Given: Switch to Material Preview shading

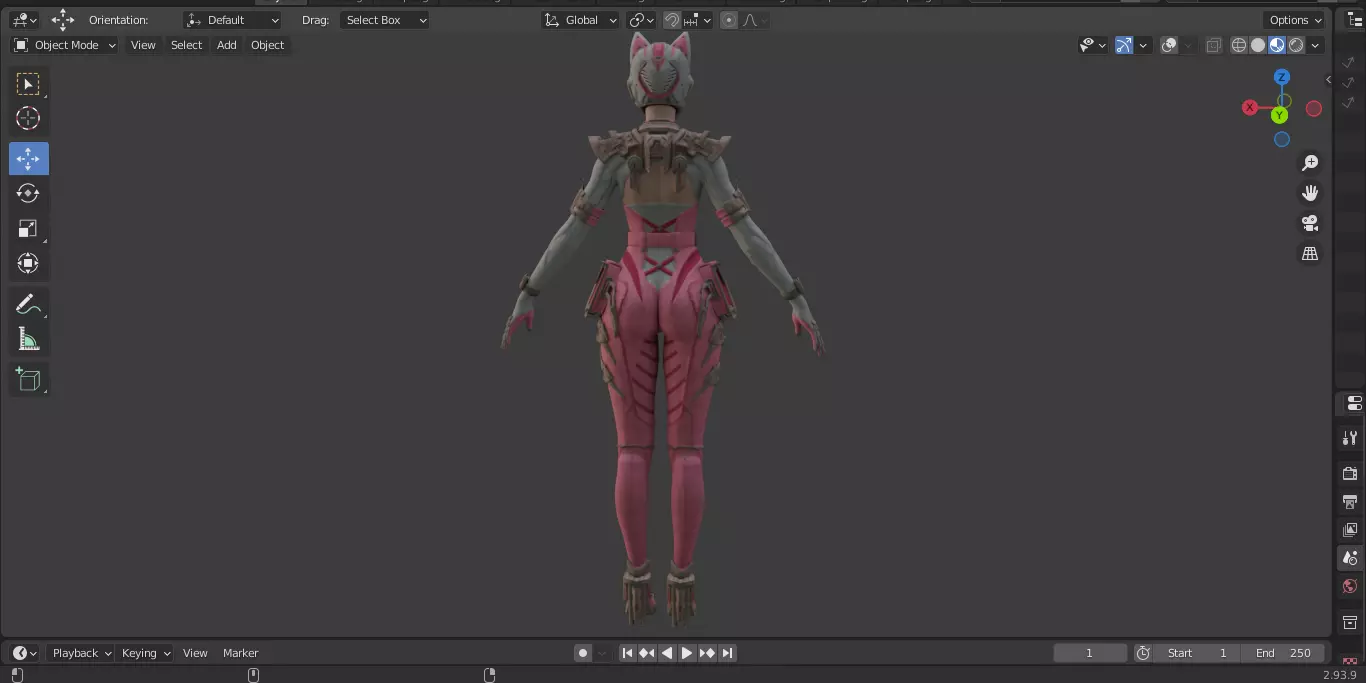Looking at the screenshot, I should [x=1277, y=45].
